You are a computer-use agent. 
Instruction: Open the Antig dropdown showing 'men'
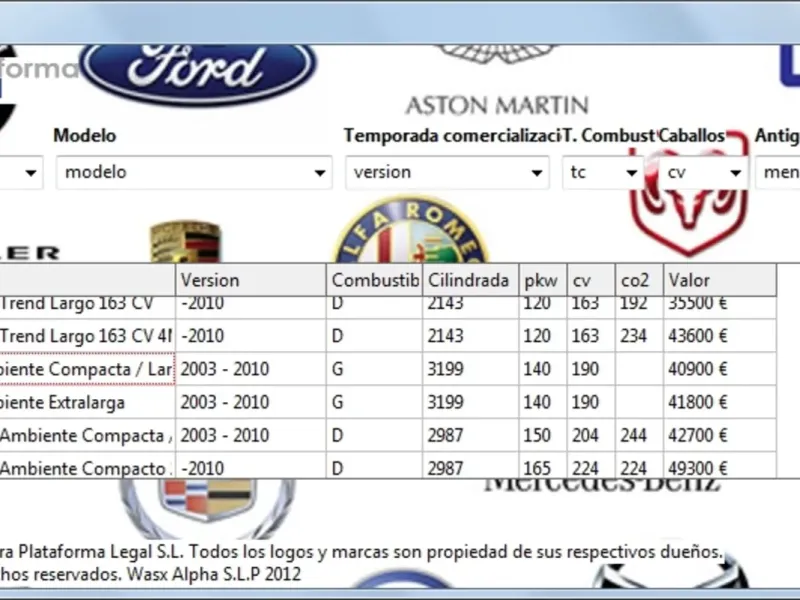coord(778,172)
